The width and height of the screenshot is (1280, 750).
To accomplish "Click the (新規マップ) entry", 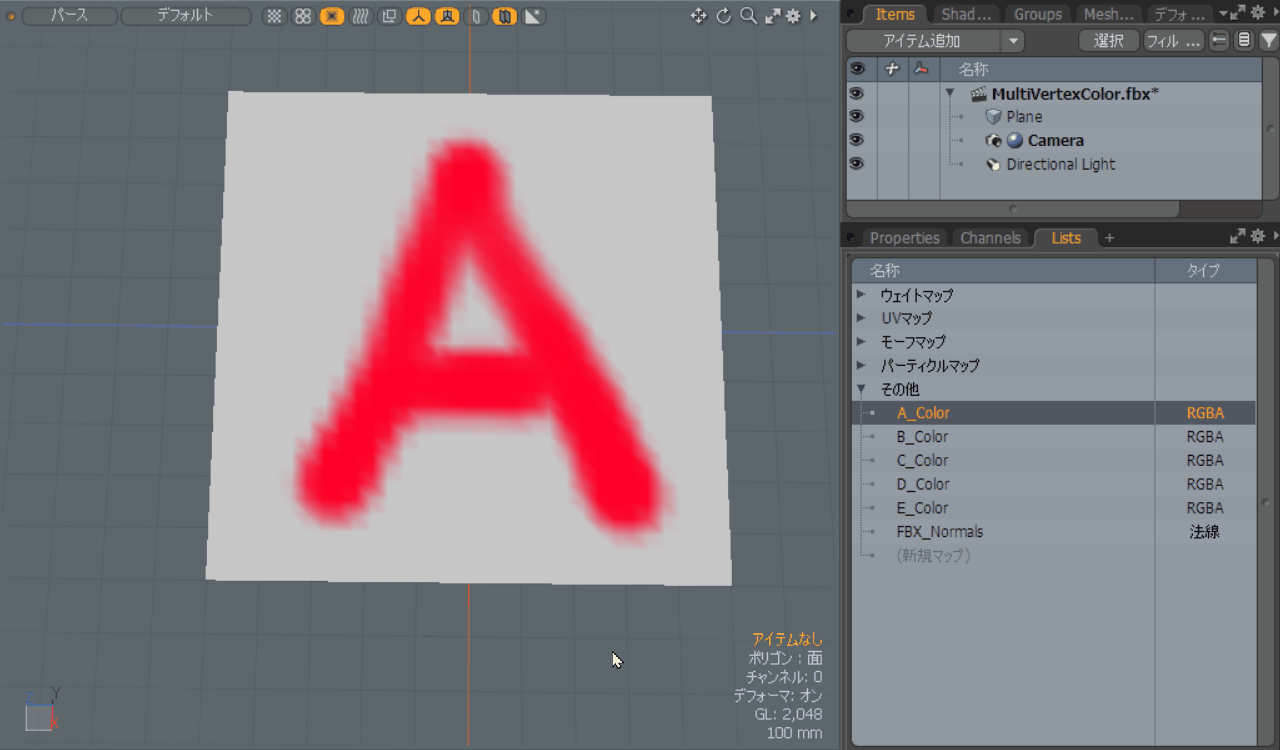I will click(933, 555).
